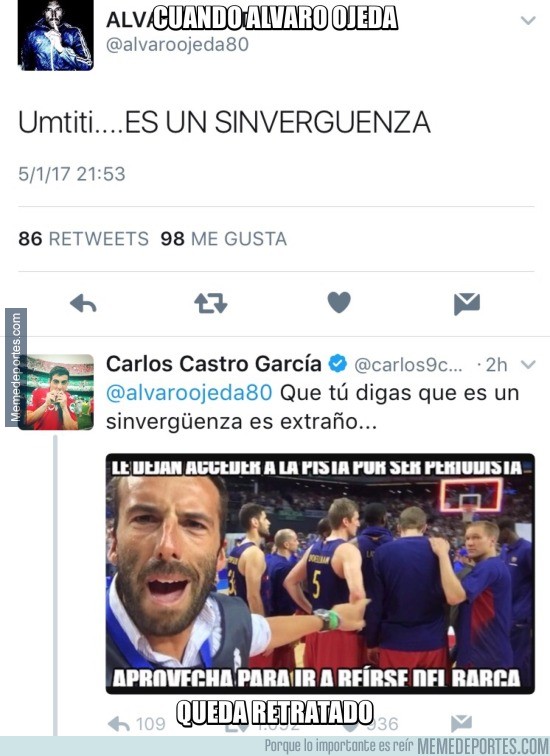Viewport: 550px width, 756px height.
Task: Visit the MEMEDEPORTES.COM footer link
Action: 483,746
